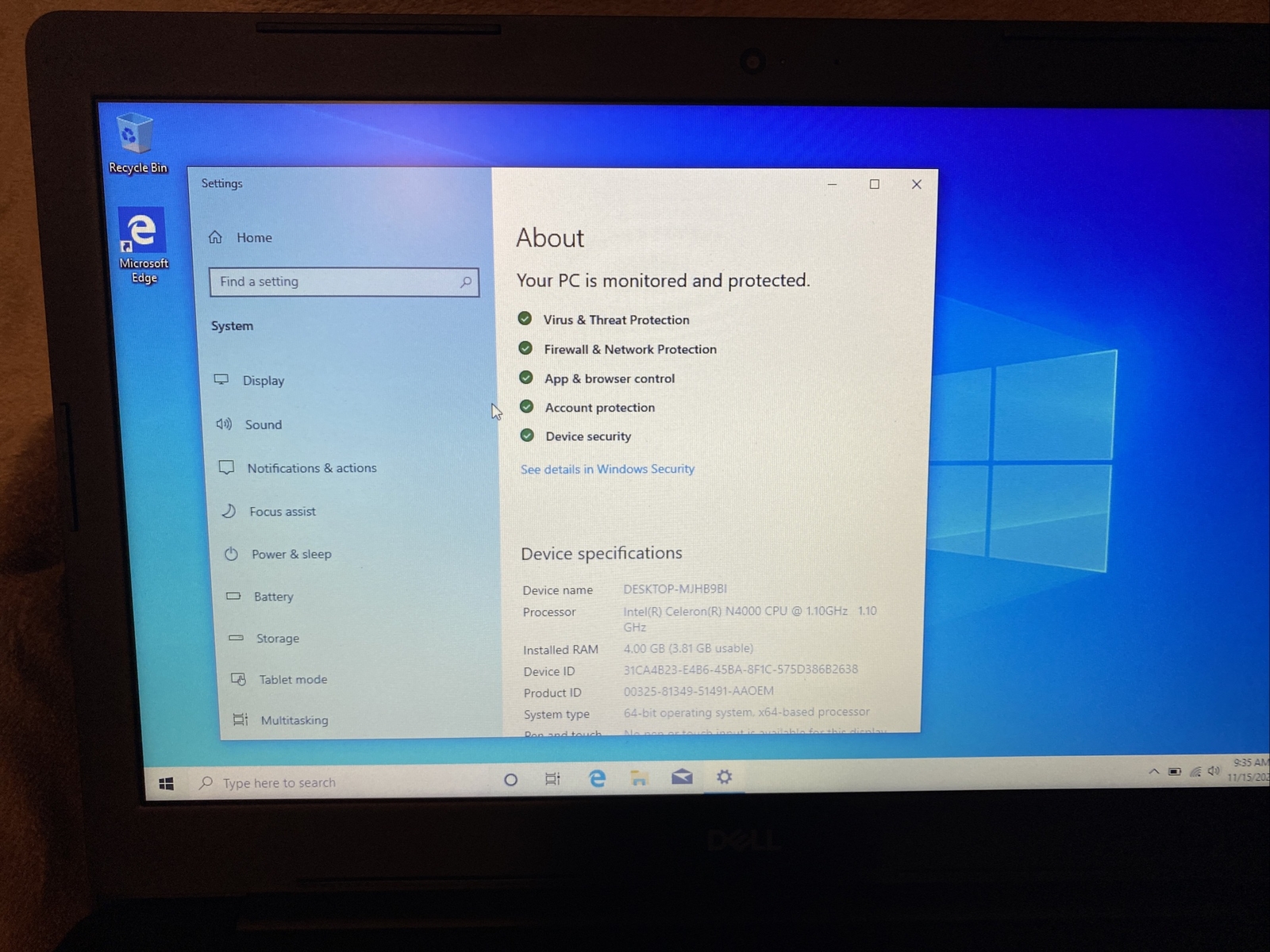Open Task View on taskbar

pyautogui.click(x=552, y=779)
